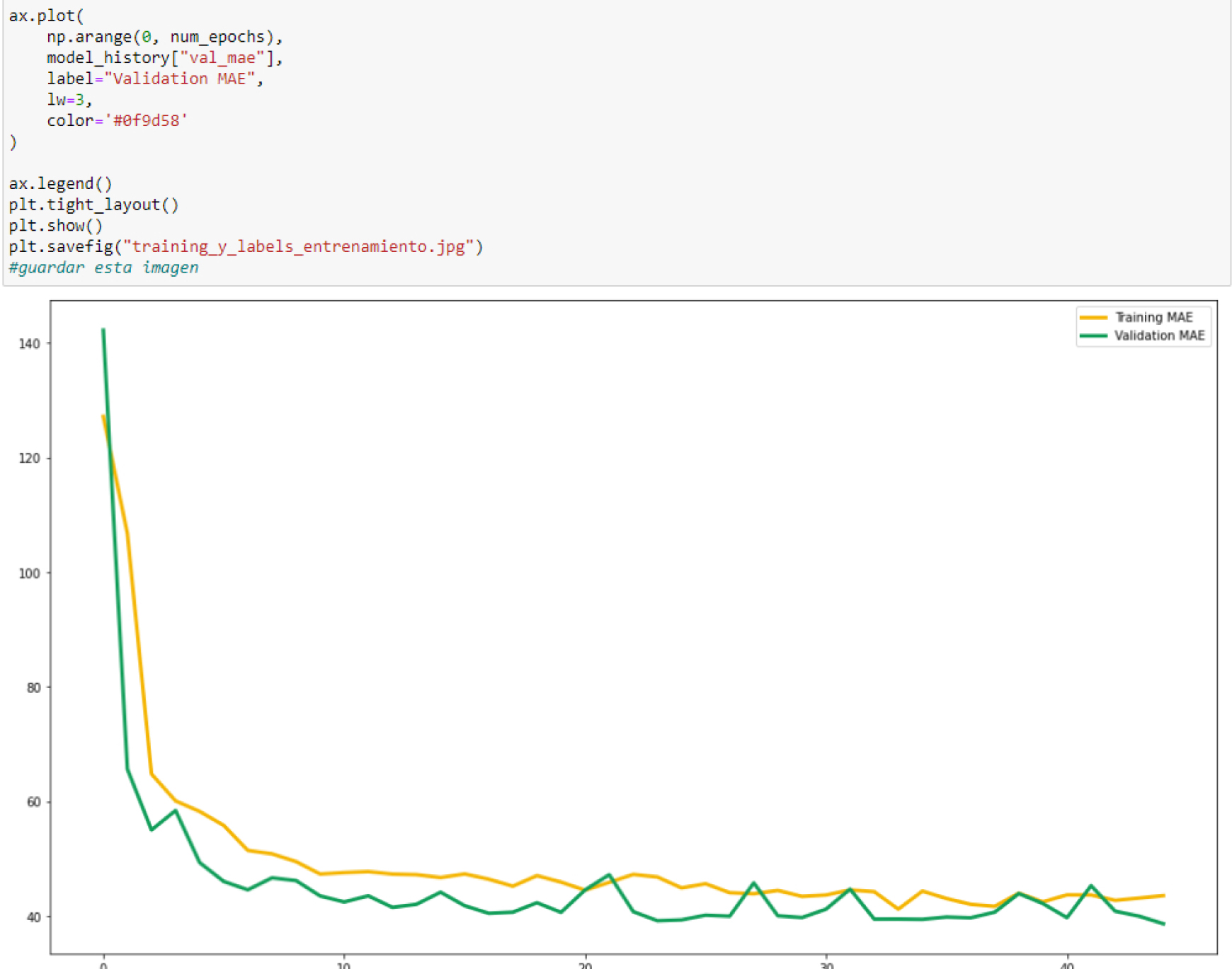Click the 100 tick on y-axis
The height and width of the screenshot is (969, 1232).
(x=29, y=573)
